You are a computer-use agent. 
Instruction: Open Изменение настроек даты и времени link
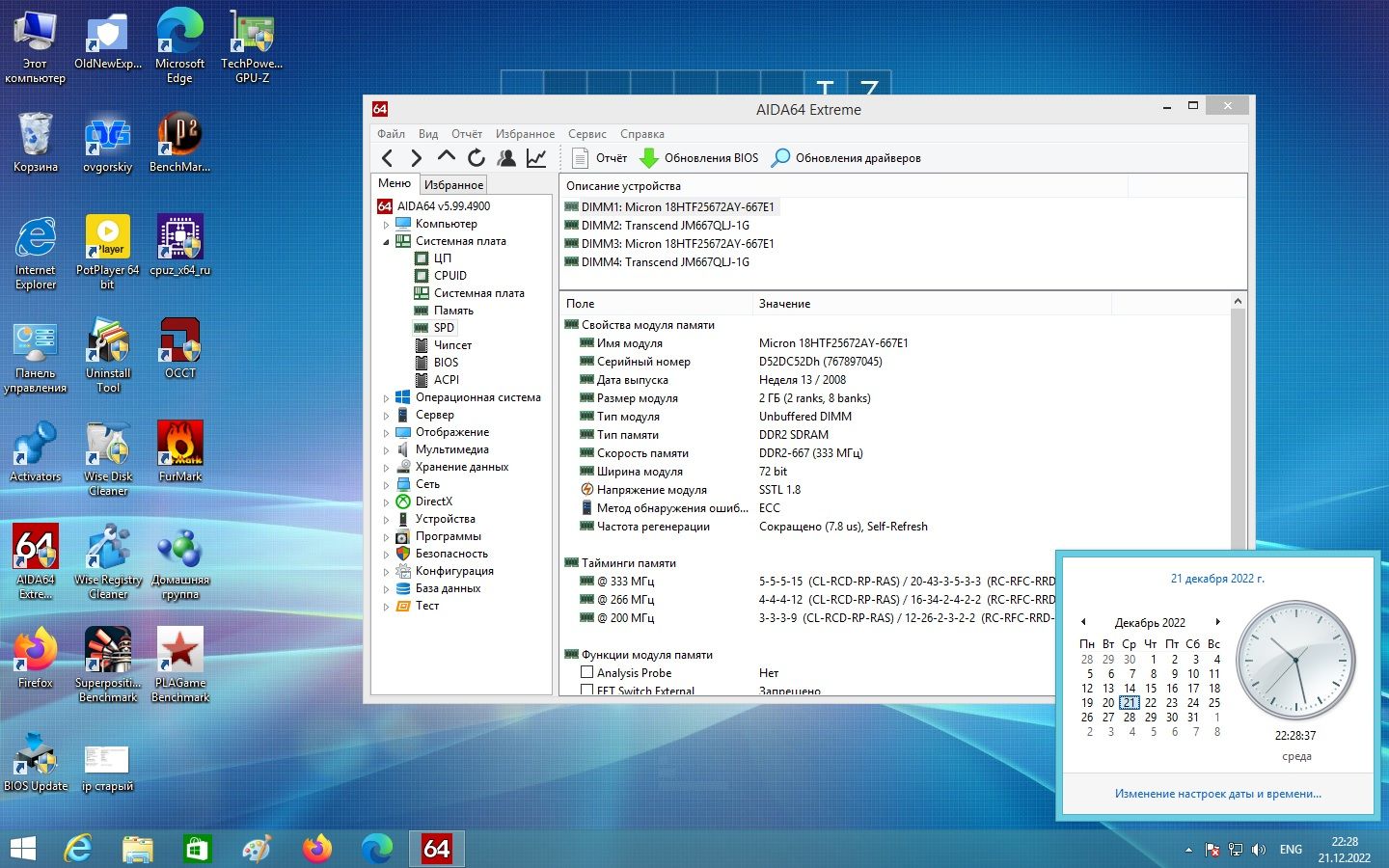coord(1218,794)
